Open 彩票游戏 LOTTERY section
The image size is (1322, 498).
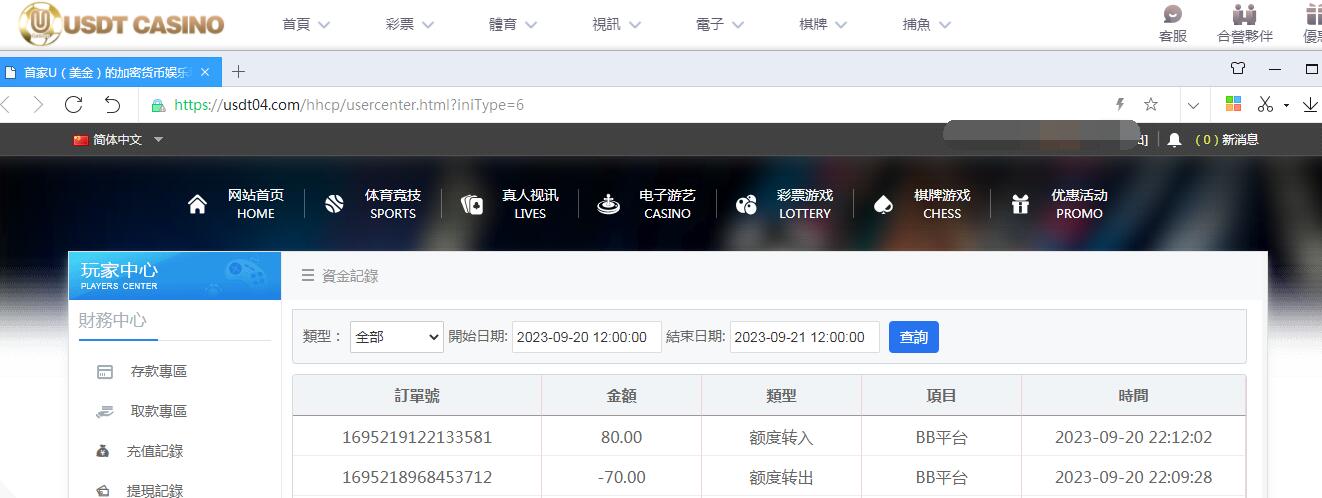pyautogui.click(x=805, y=204)
